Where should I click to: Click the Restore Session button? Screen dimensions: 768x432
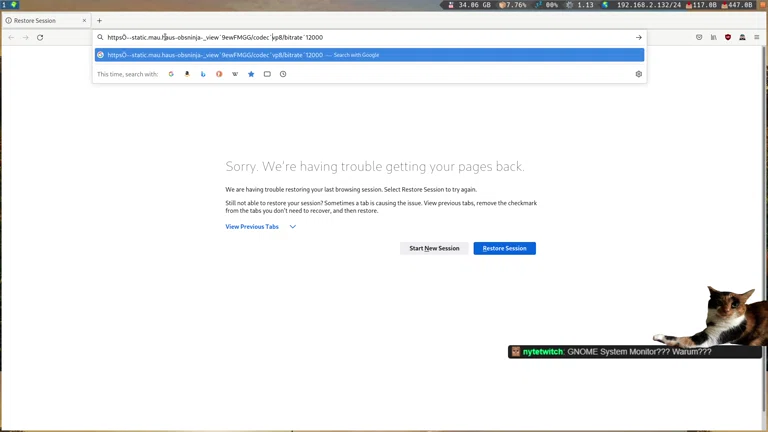pyautogui.click(x=504, y=248)
